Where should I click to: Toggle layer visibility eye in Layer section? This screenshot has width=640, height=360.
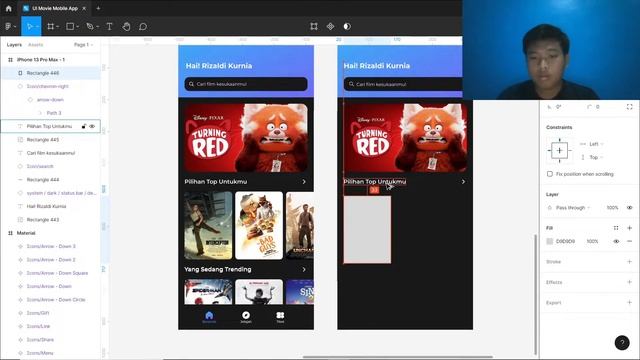point(629,208)
